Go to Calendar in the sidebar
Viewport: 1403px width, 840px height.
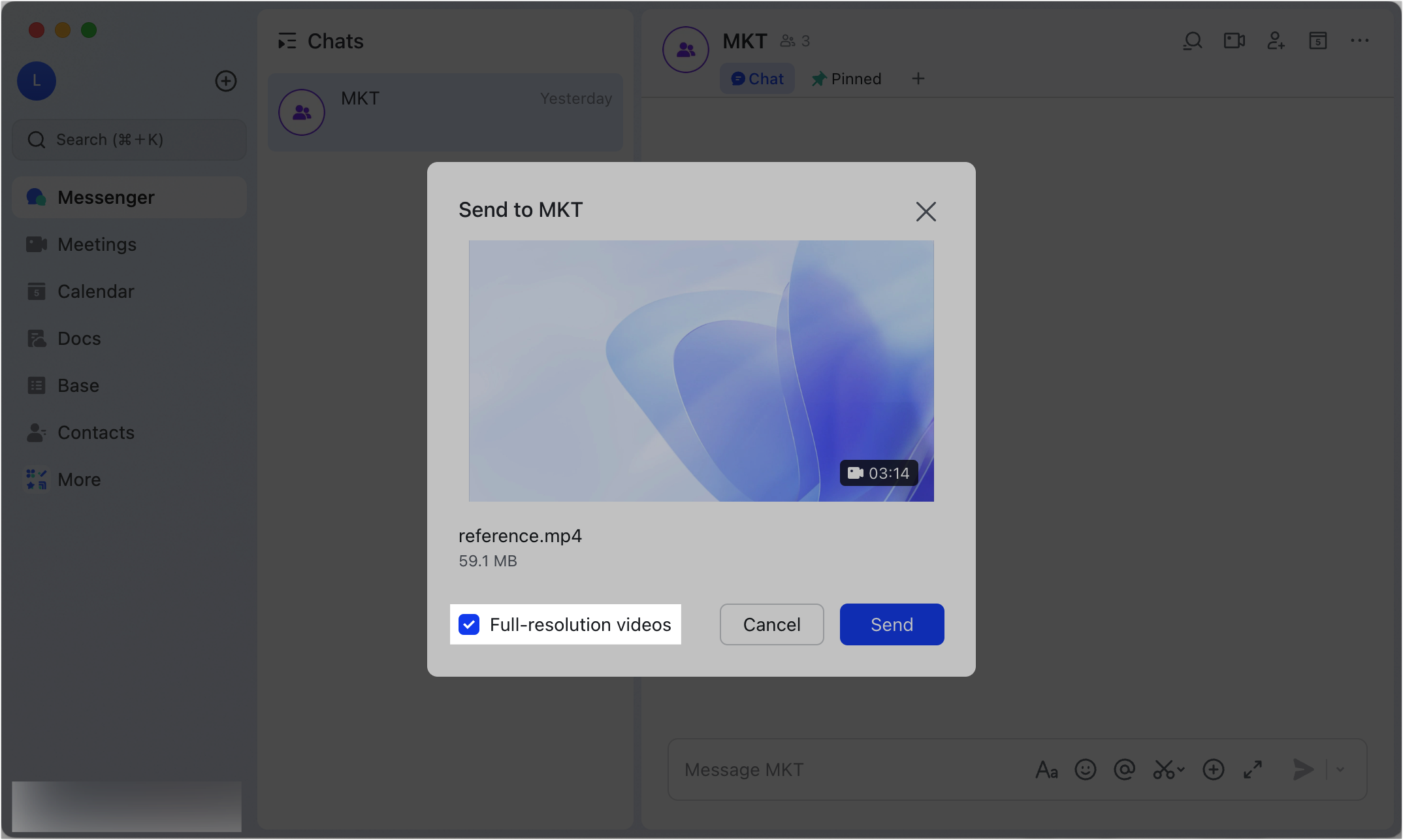(x=129, y=291)
